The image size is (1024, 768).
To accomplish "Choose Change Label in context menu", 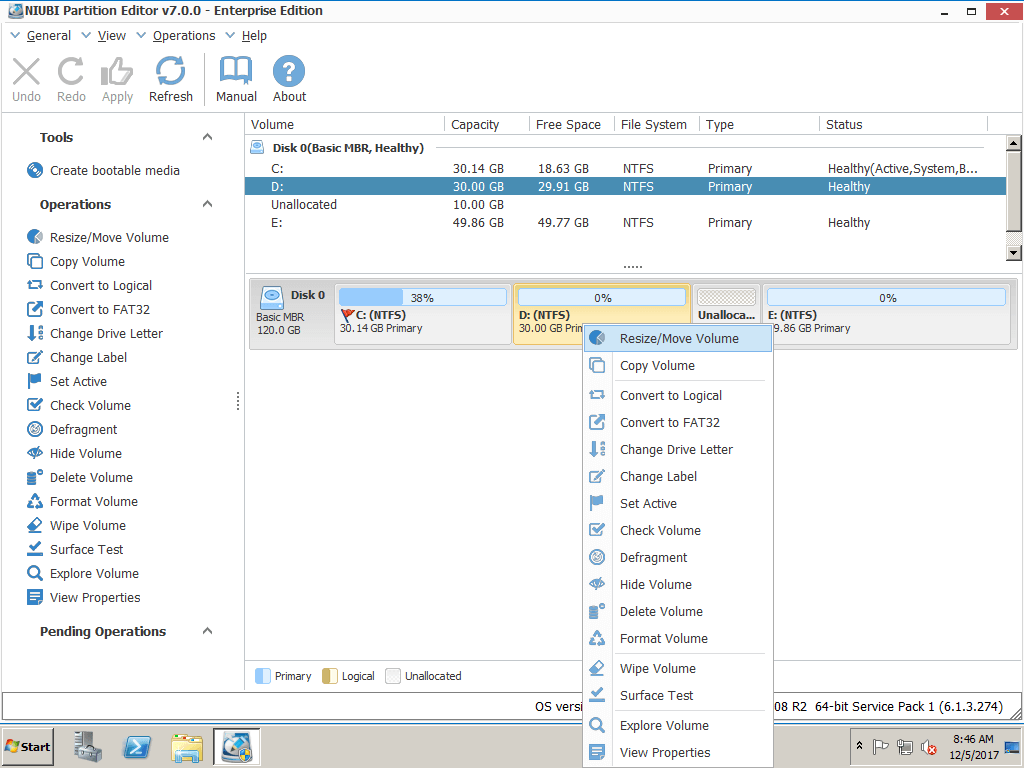I will click(678, 477).
